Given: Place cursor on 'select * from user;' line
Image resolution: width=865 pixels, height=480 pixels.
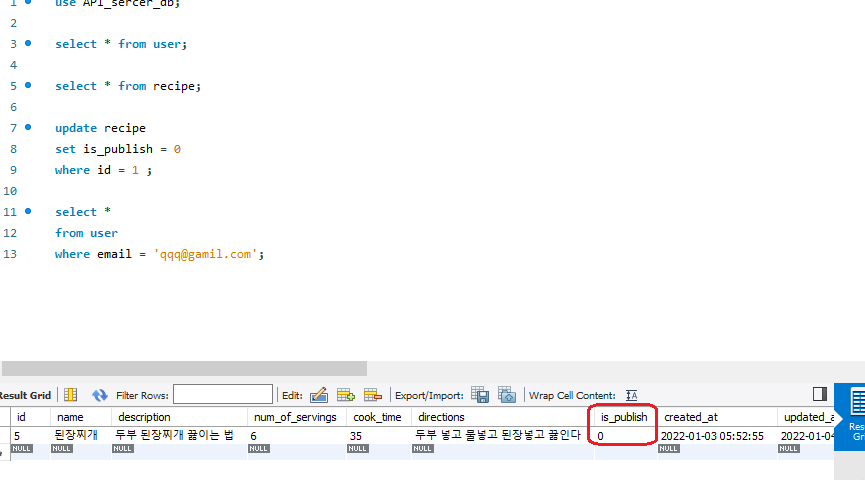Looking at the screenshot, I should point(121,44).
